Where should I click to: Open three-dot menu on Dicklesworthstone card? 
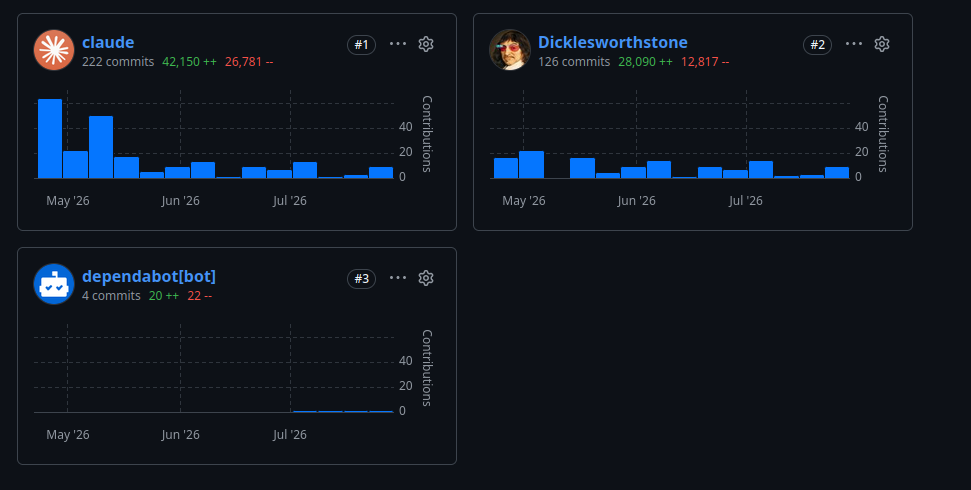click(854, 44)
